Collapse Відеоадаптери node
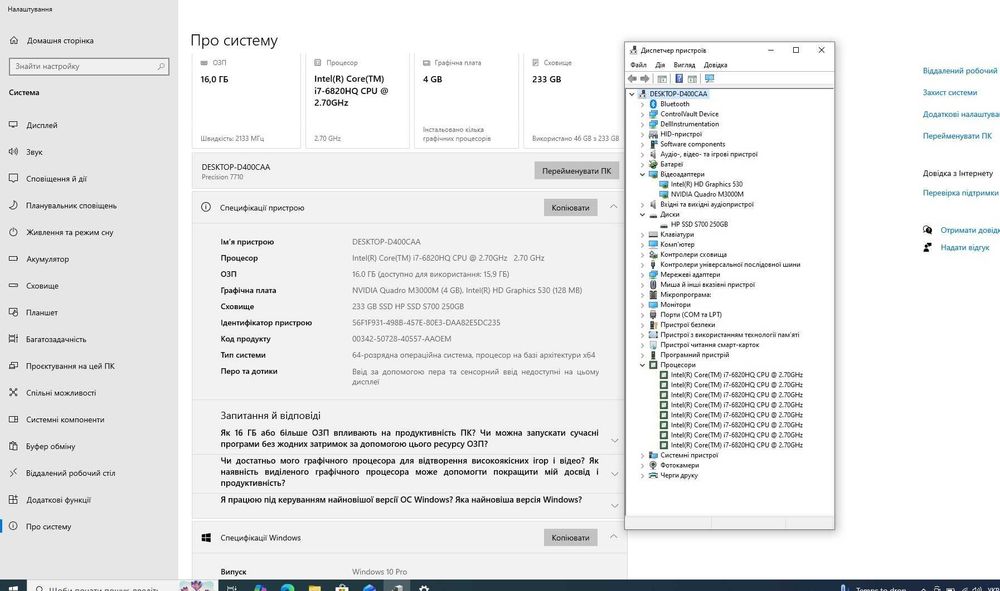 pyautogui.click(x=642, y=174)
